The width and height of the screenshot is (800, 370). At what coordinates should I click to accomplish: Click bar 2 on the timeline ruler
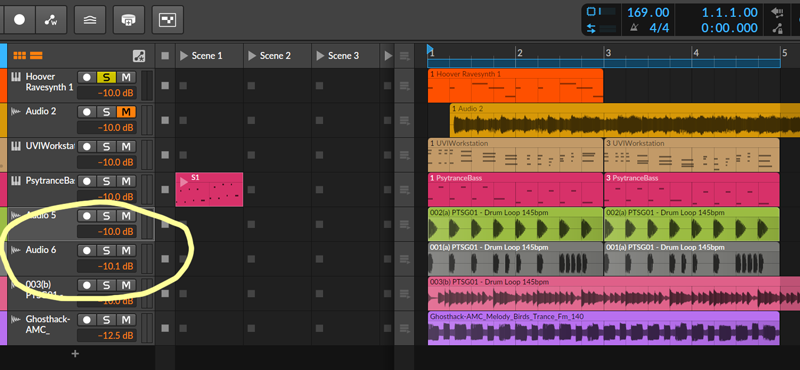pos(519,53)
